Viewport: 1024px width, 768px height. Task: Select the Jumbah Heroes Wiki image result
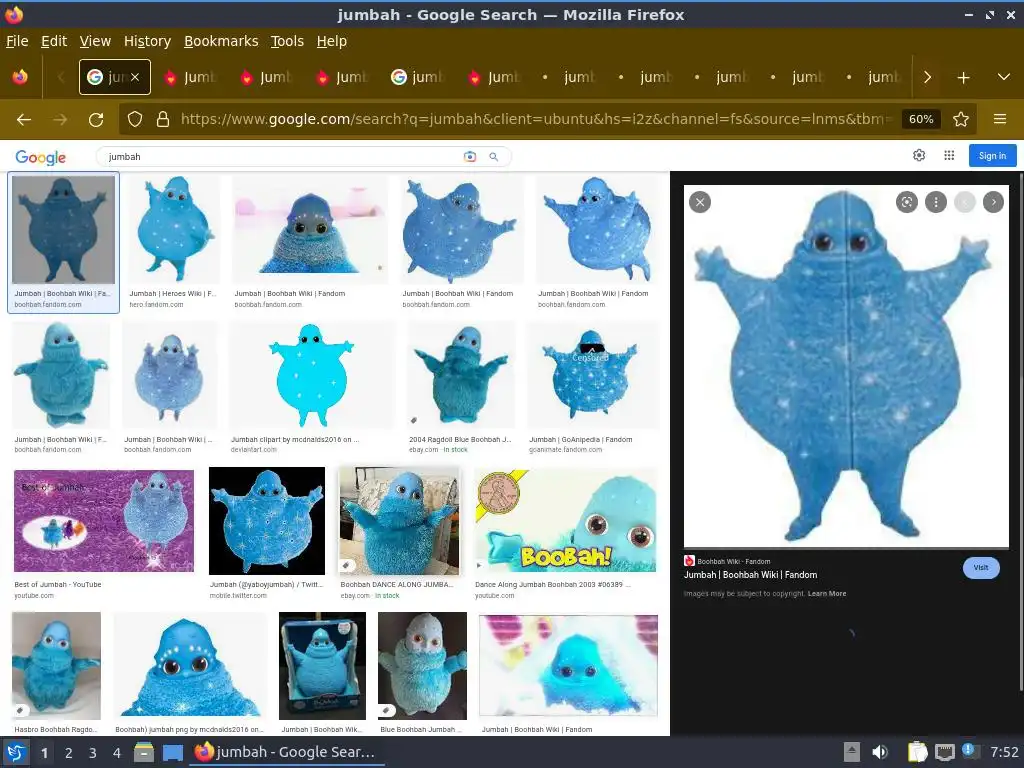click(174, 229)
